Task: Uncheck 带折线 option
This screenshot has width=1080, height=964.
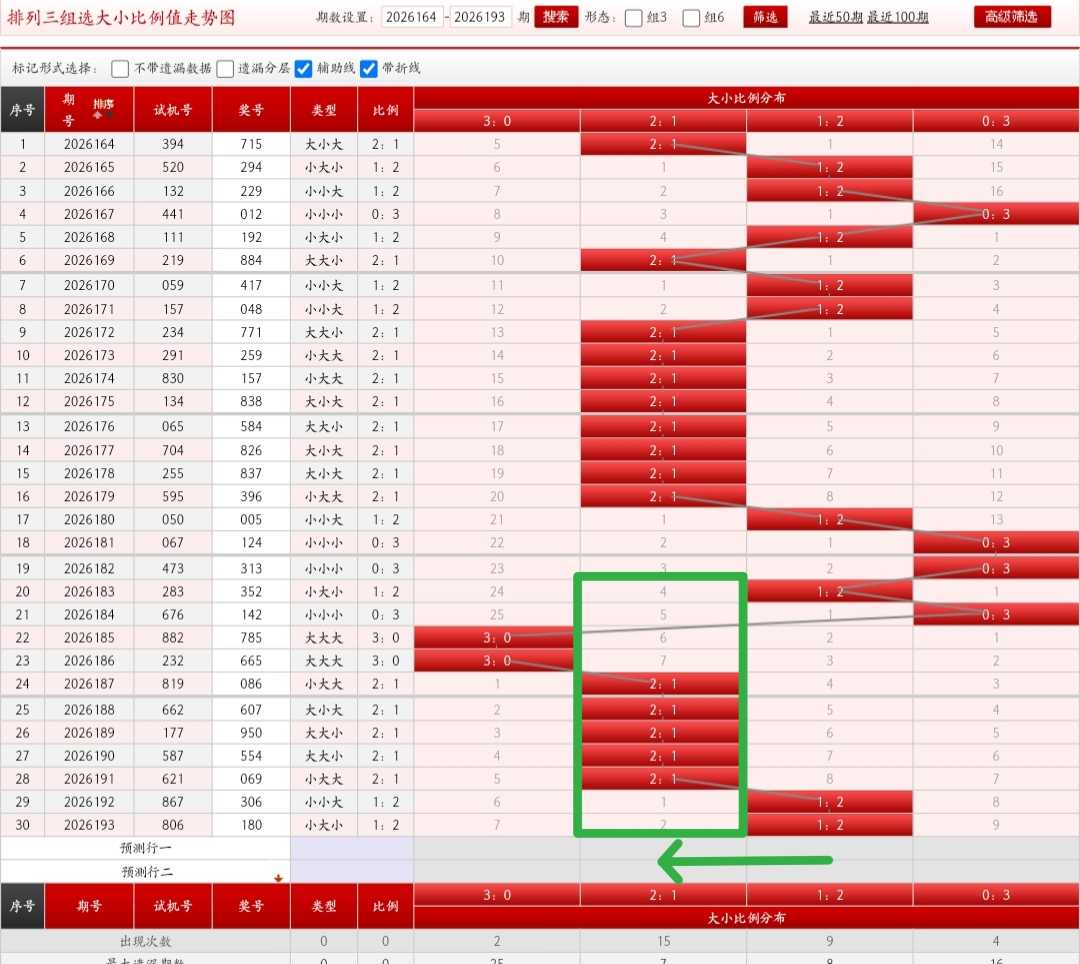Action: point(368,68)
